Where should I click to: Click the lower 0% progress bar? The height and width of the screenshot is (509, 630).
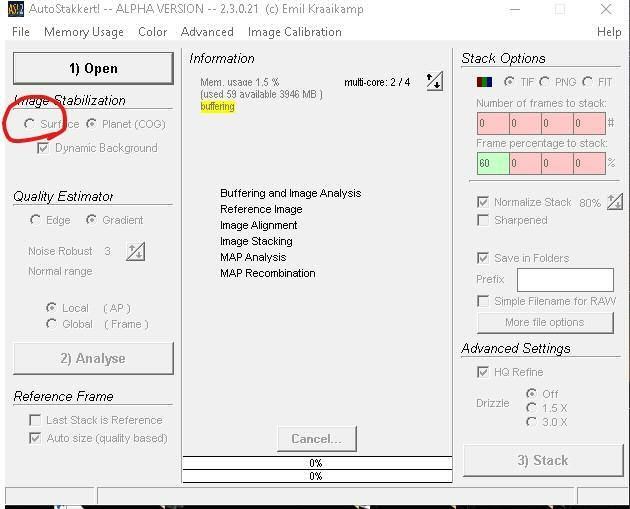pyautogui.click(x=317, y=476)
